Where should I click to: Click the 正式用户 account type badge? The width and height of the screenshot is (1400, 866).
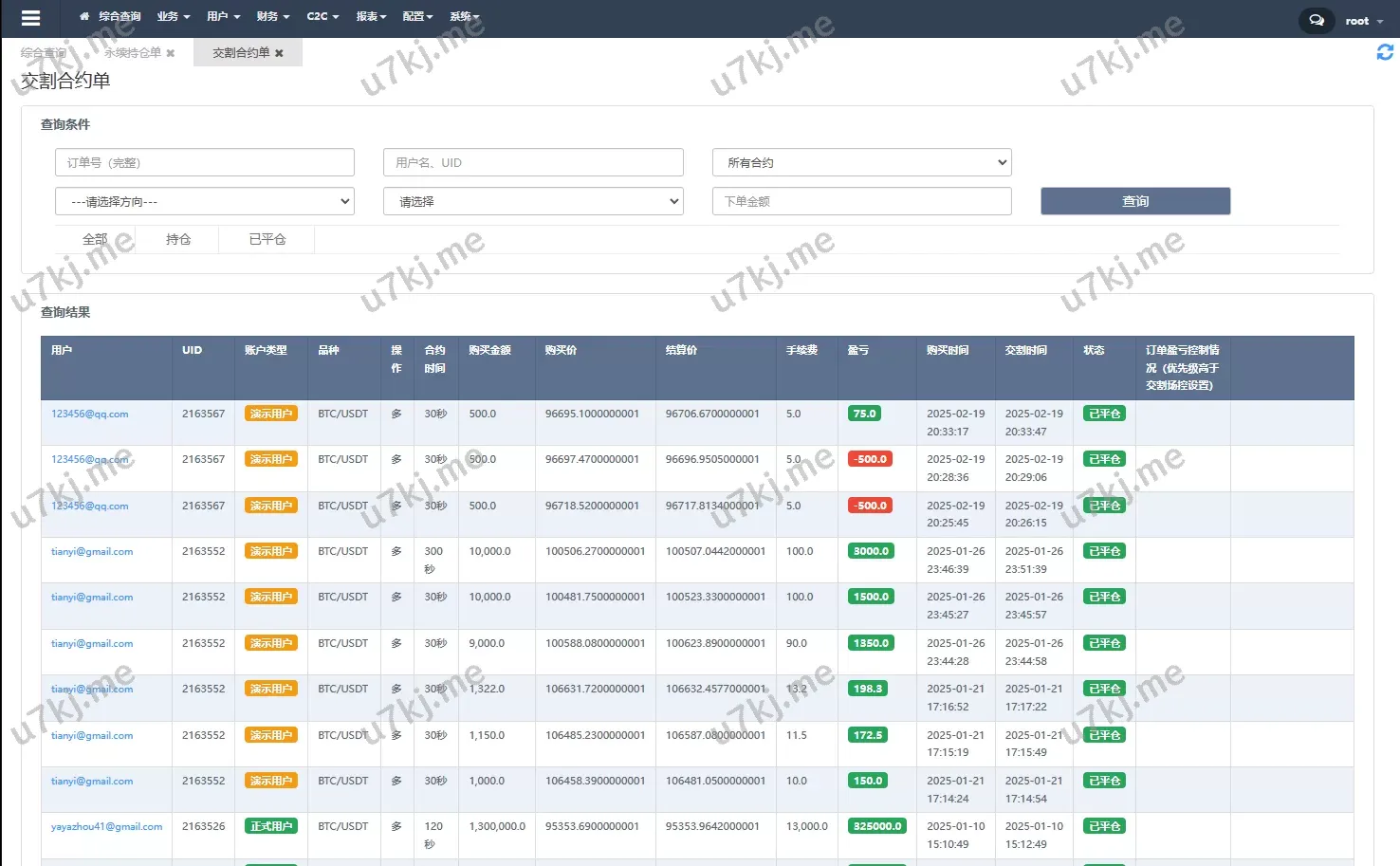270,826
